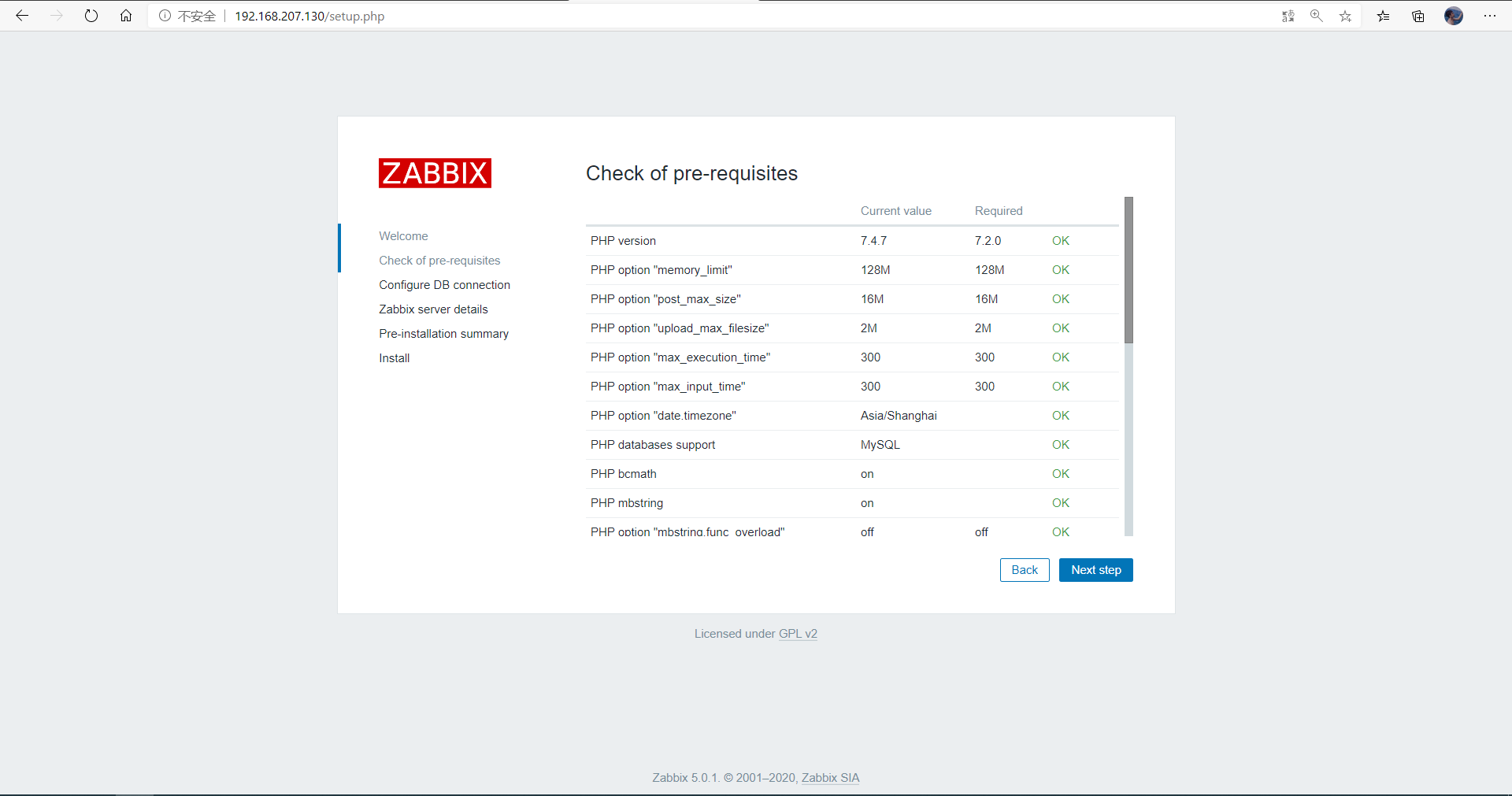Open the translate page icon

pos(1288,16)
